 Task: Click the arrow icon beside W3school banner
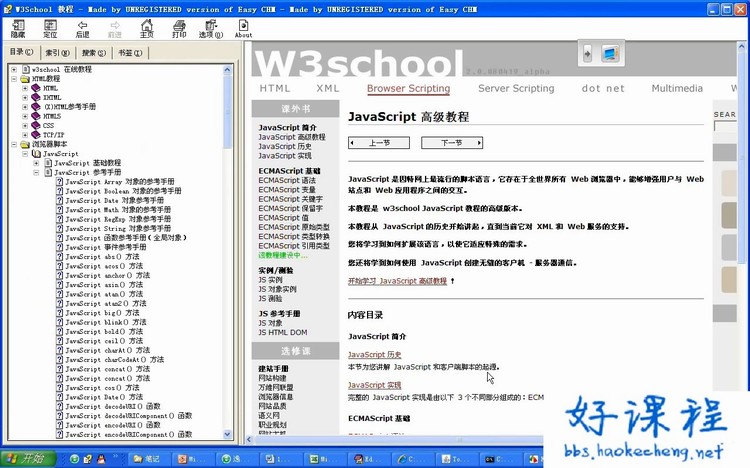587,54
